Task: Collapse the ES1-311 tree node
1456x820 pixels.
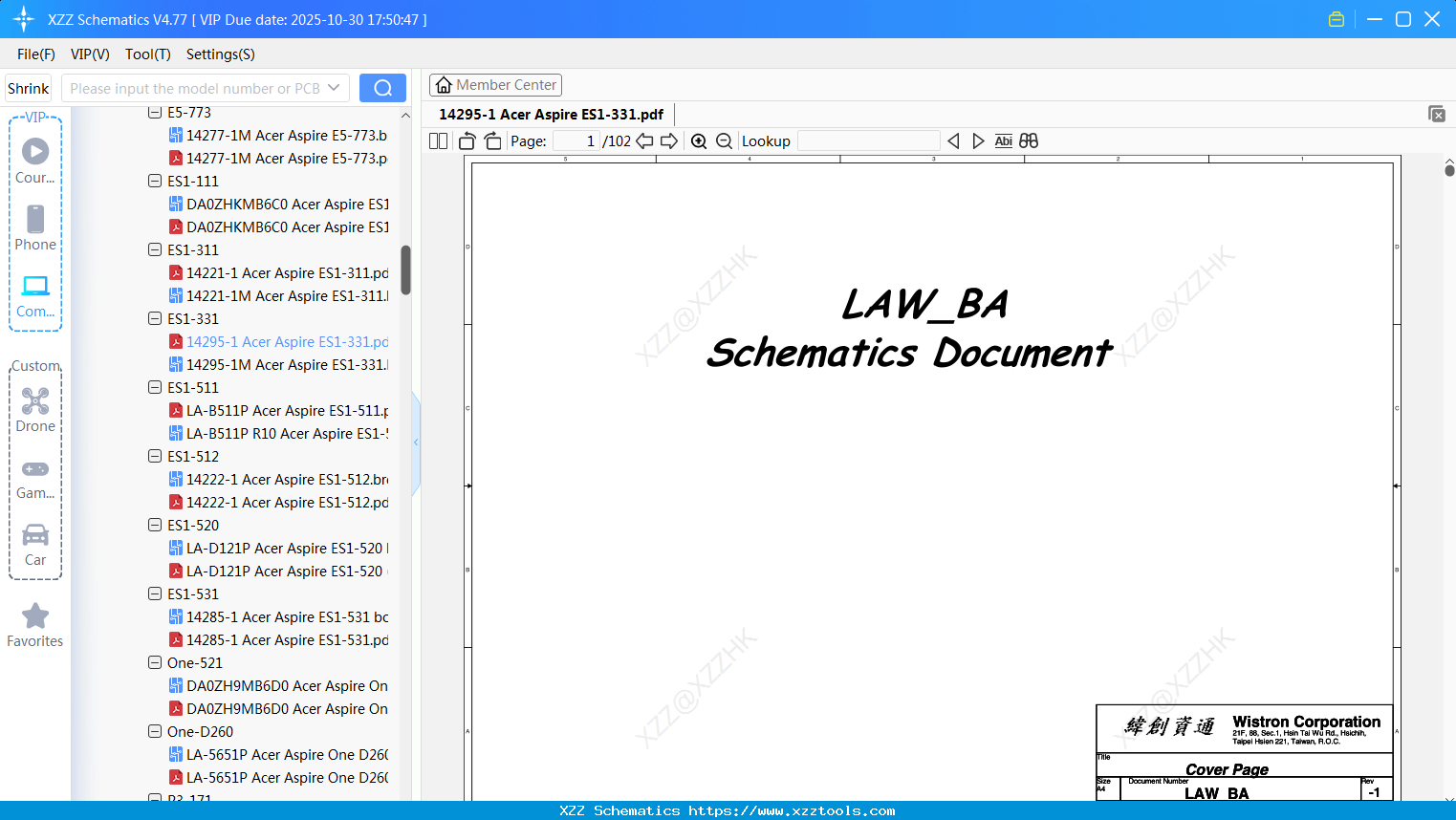Action: click(x=155, y=250)
